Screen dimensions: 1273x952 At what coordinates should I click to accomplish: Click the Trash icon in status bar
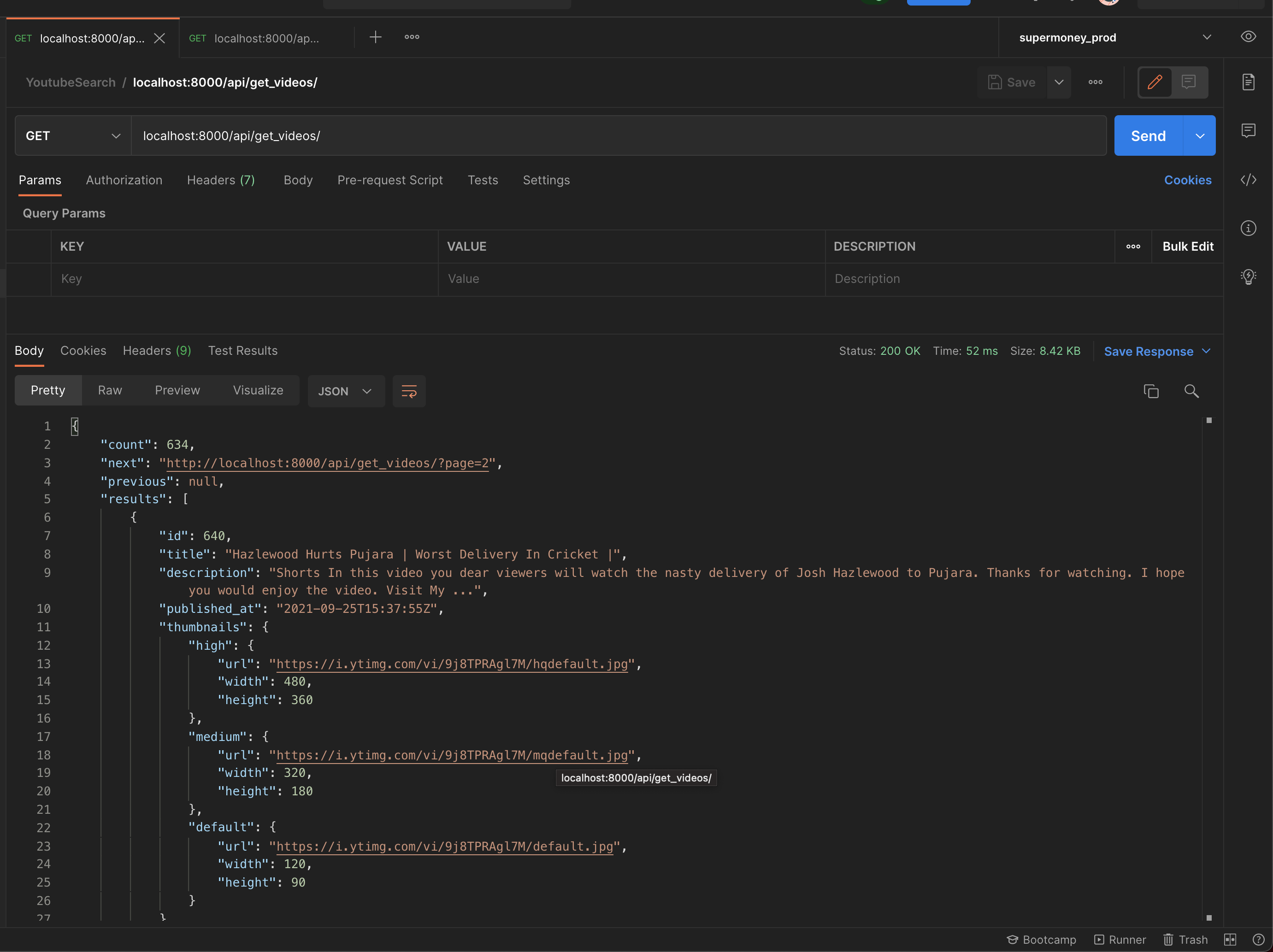[x=1185, y=940]
